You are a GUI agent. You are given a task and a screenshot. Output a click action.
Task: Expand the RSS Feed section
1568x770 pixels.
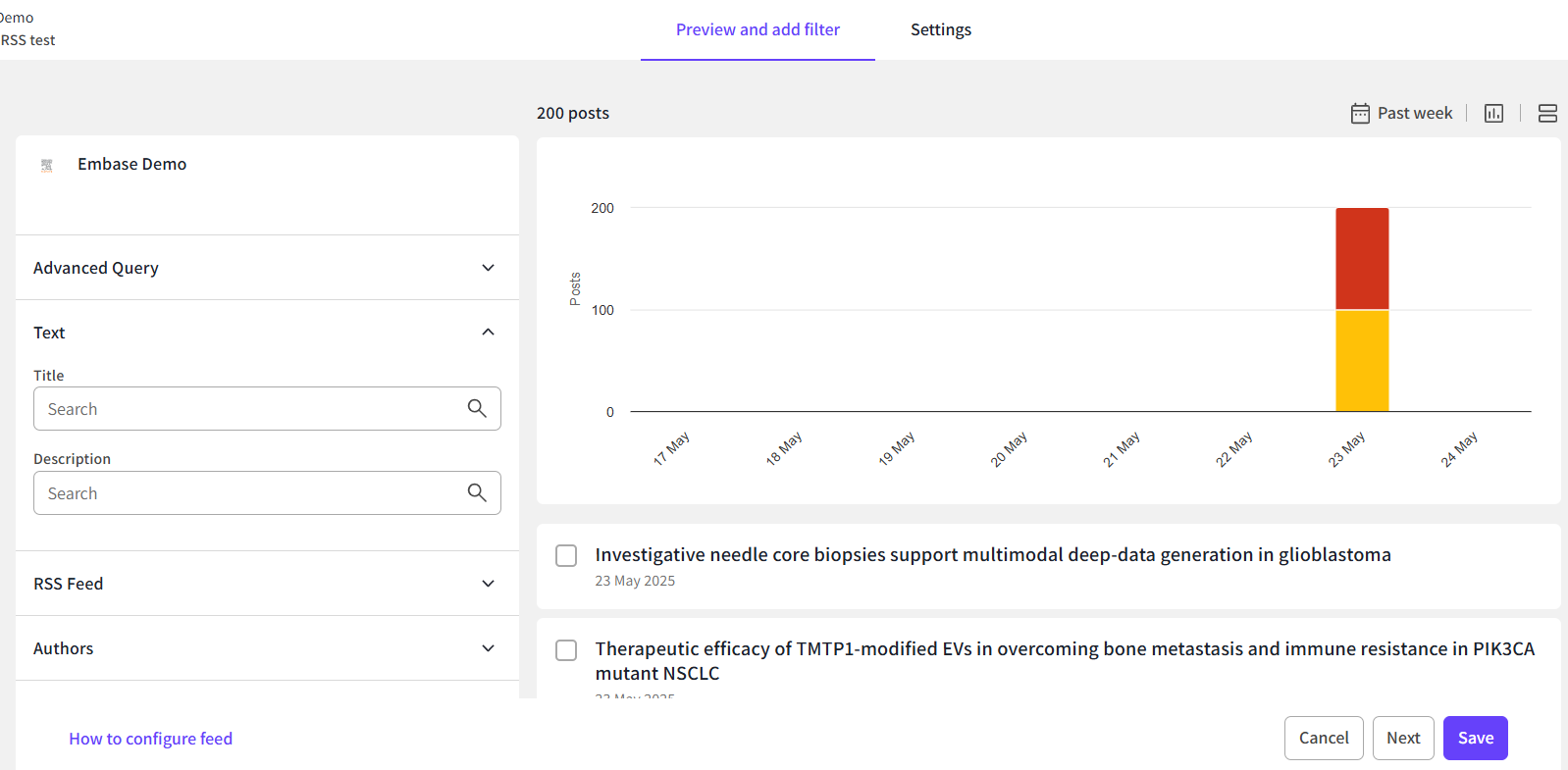pyautogui.click(x=488, y=584)
